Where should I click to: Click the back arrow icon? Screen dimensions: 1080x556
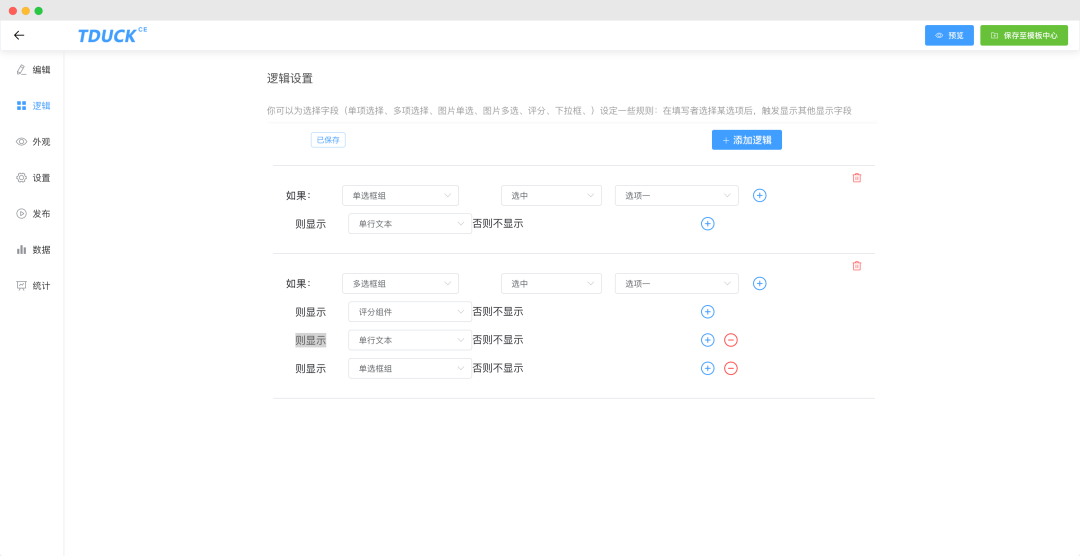click(19, 35)
